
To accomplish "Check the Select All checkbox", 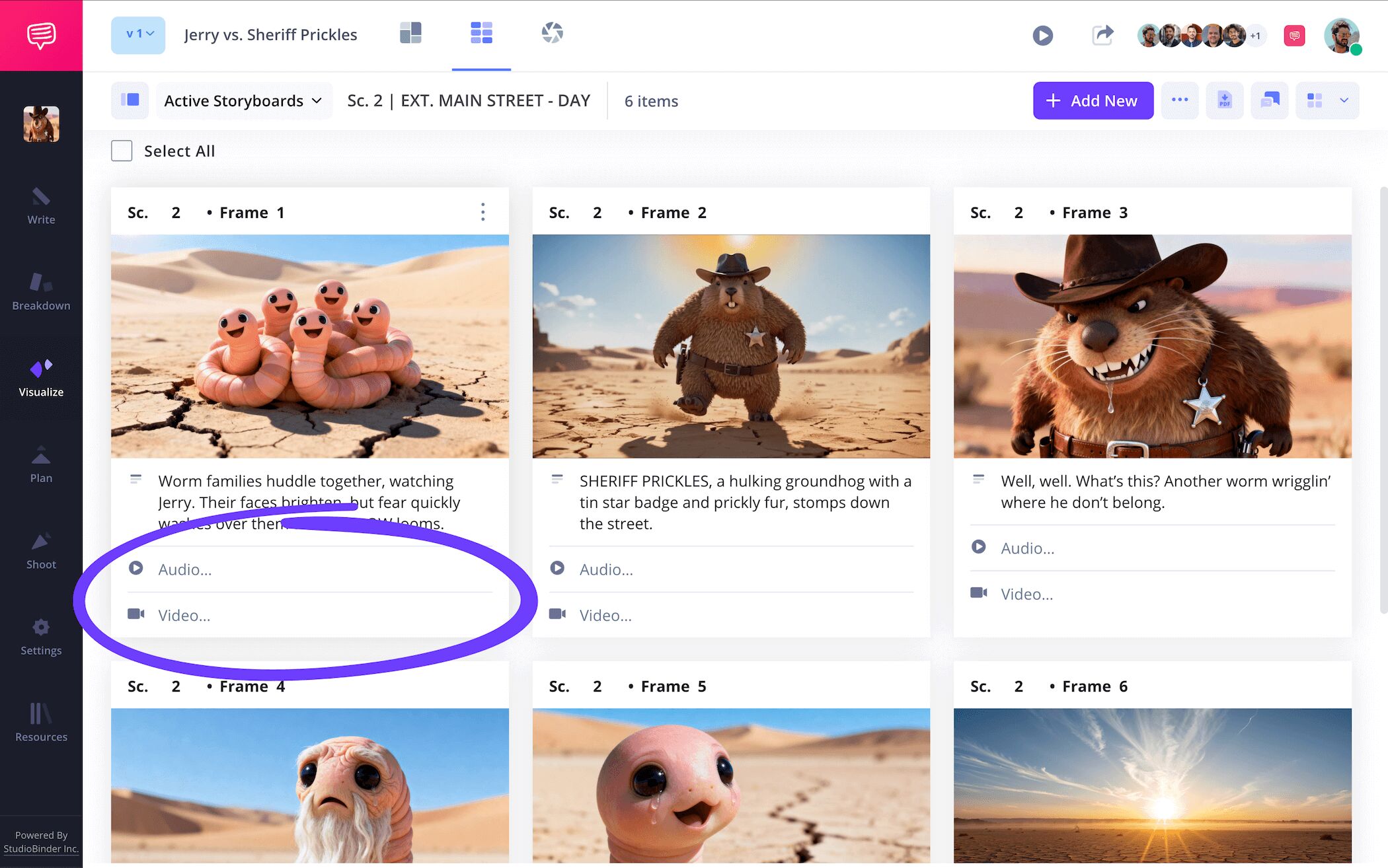I will pyautogui.click(x=122, y=151).
